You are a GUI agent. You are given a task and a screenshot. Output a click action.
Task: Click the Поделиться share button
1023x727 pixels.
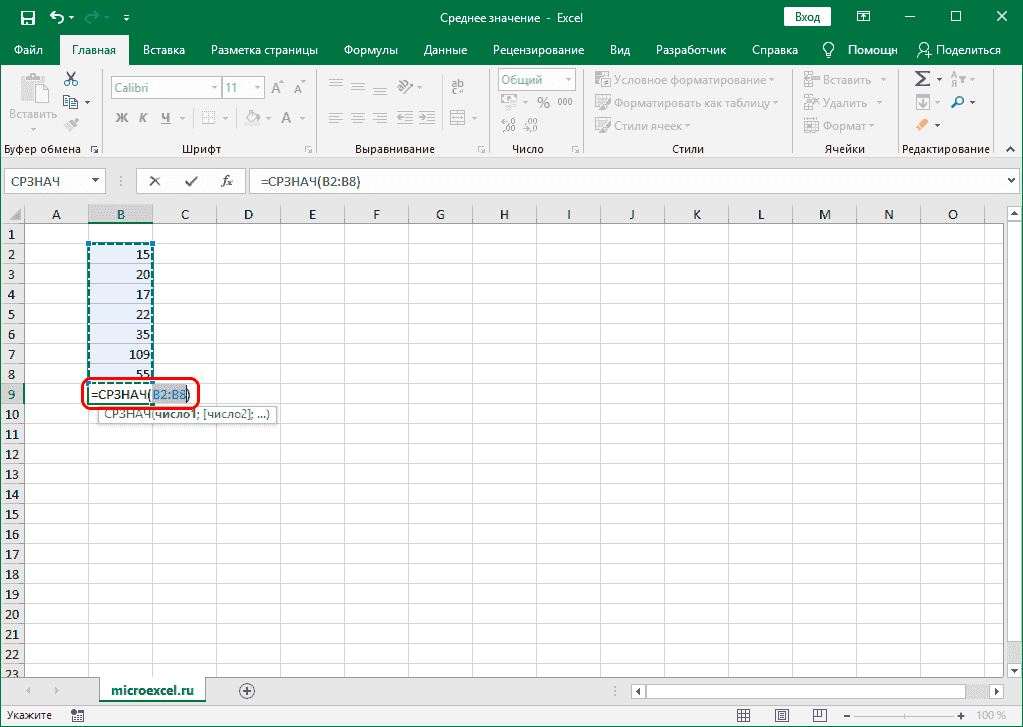coord(958,50)
